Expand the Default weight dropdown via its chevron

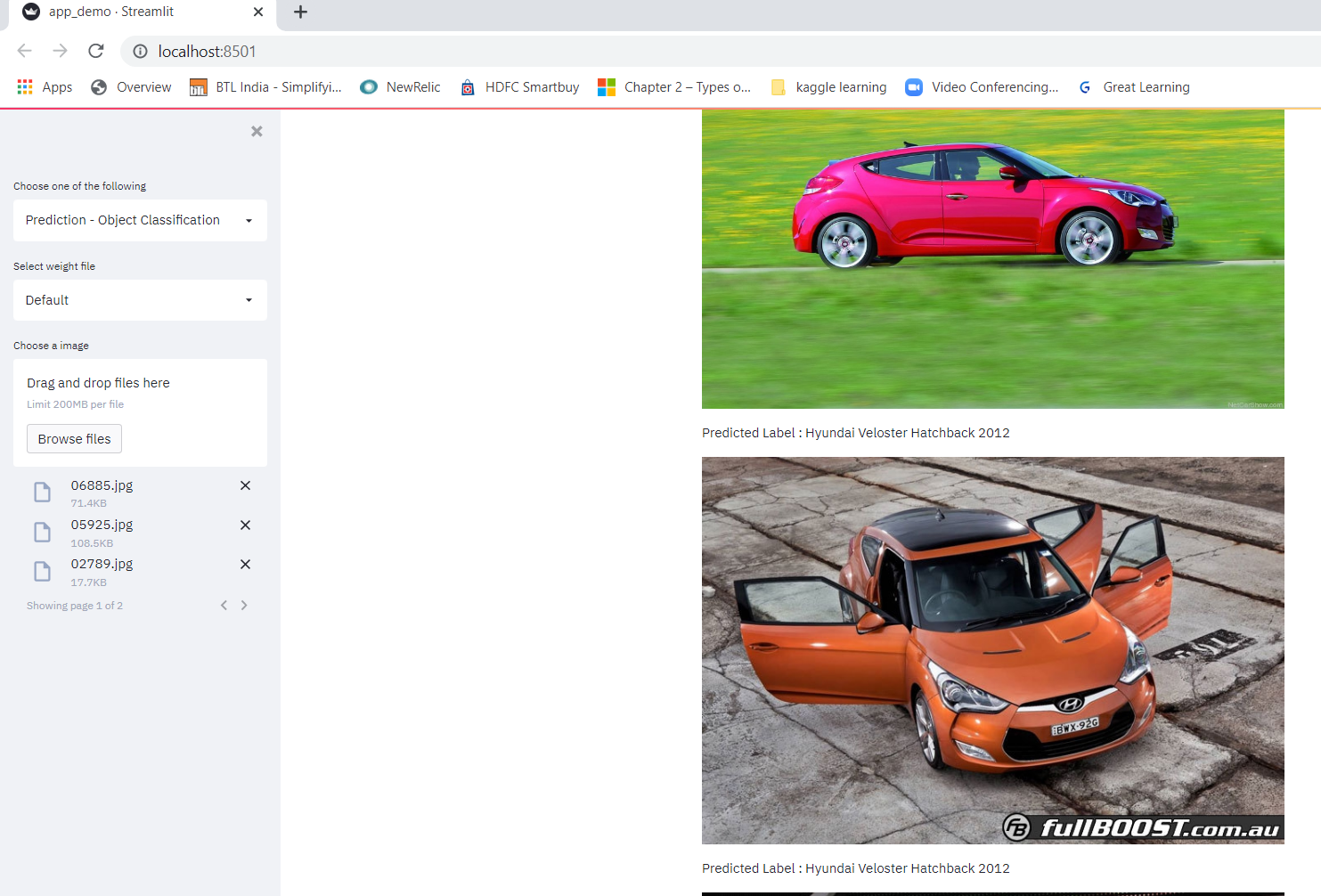[x=249, y=300]
